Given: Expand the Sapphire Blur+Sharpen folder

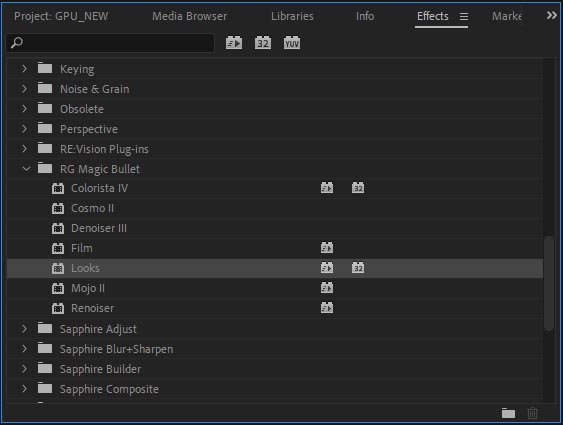Looking at the screenshot, I should point(24,349).
